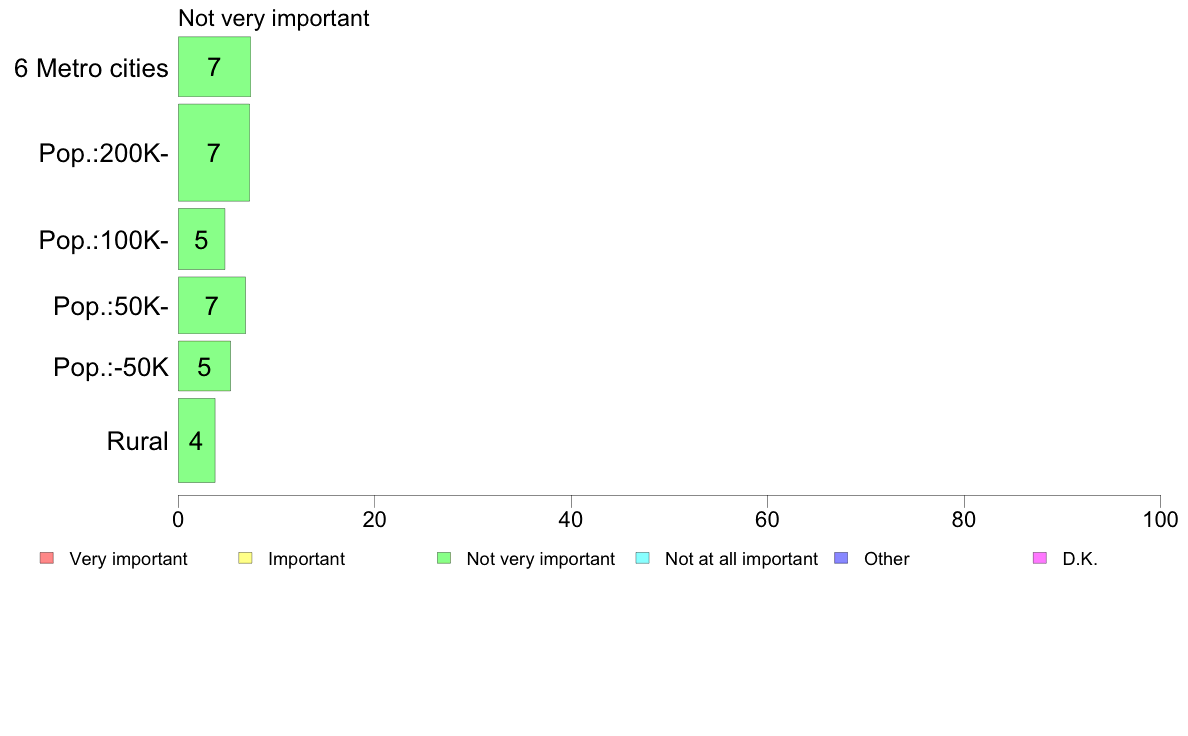Click the 100 tick on the x-axis
The width and height of the screenshot is (1188, 736).
click(1160, 519)
